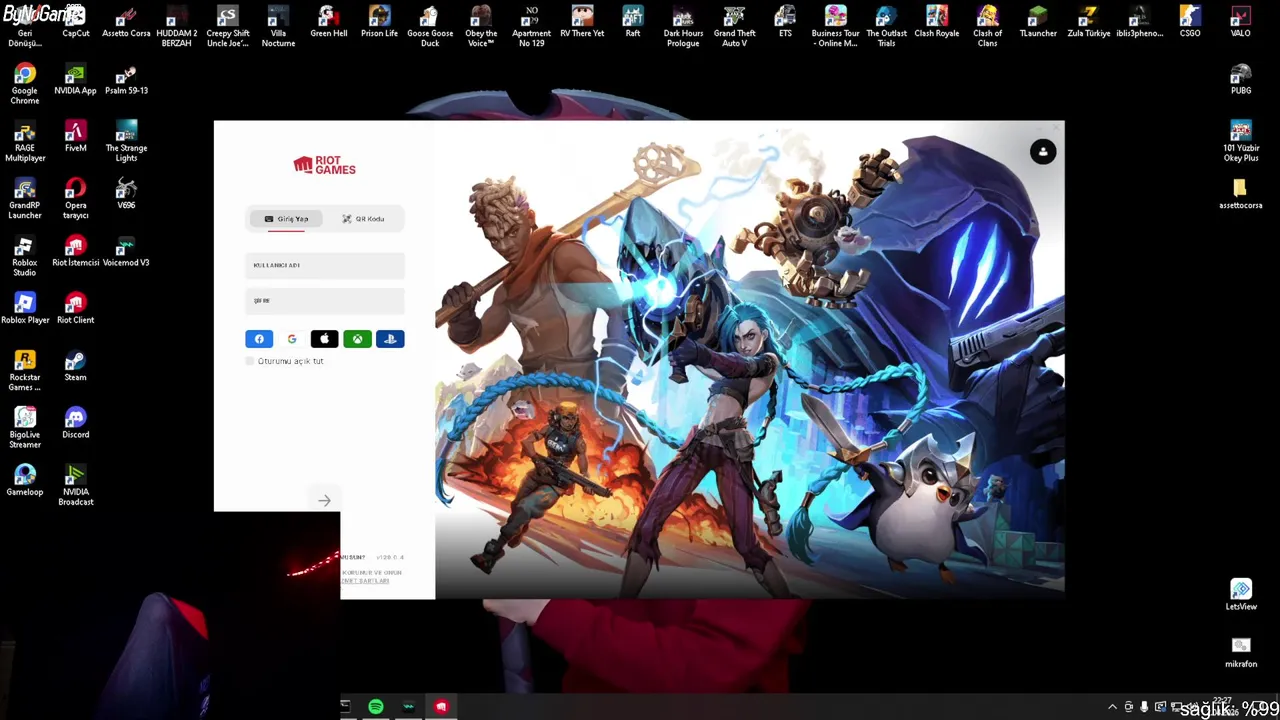The width and height of the screenshot is (1280, 720).
Task: Open Roblox Studio shortcut
Action: [x=25, y=257]
